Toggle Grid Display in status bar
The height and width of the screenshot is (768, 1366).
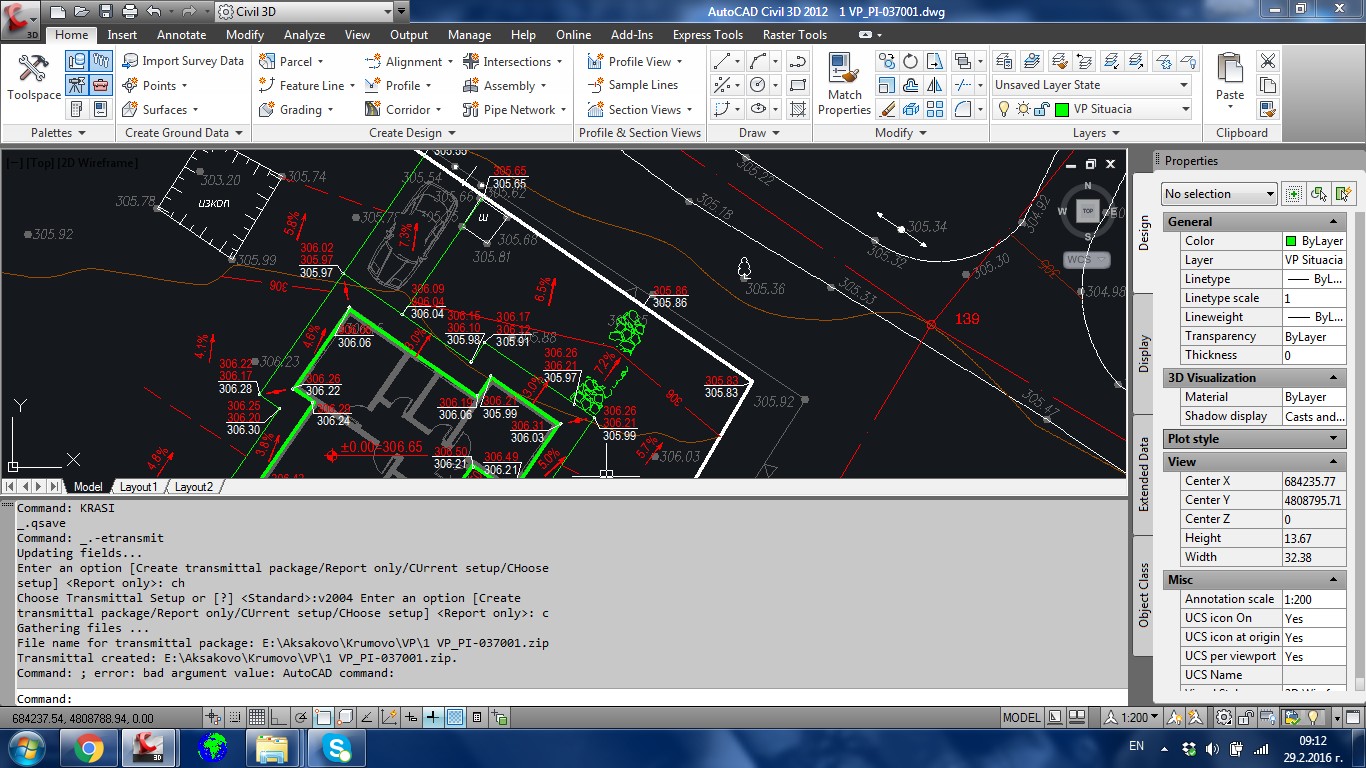click(256, 717)
